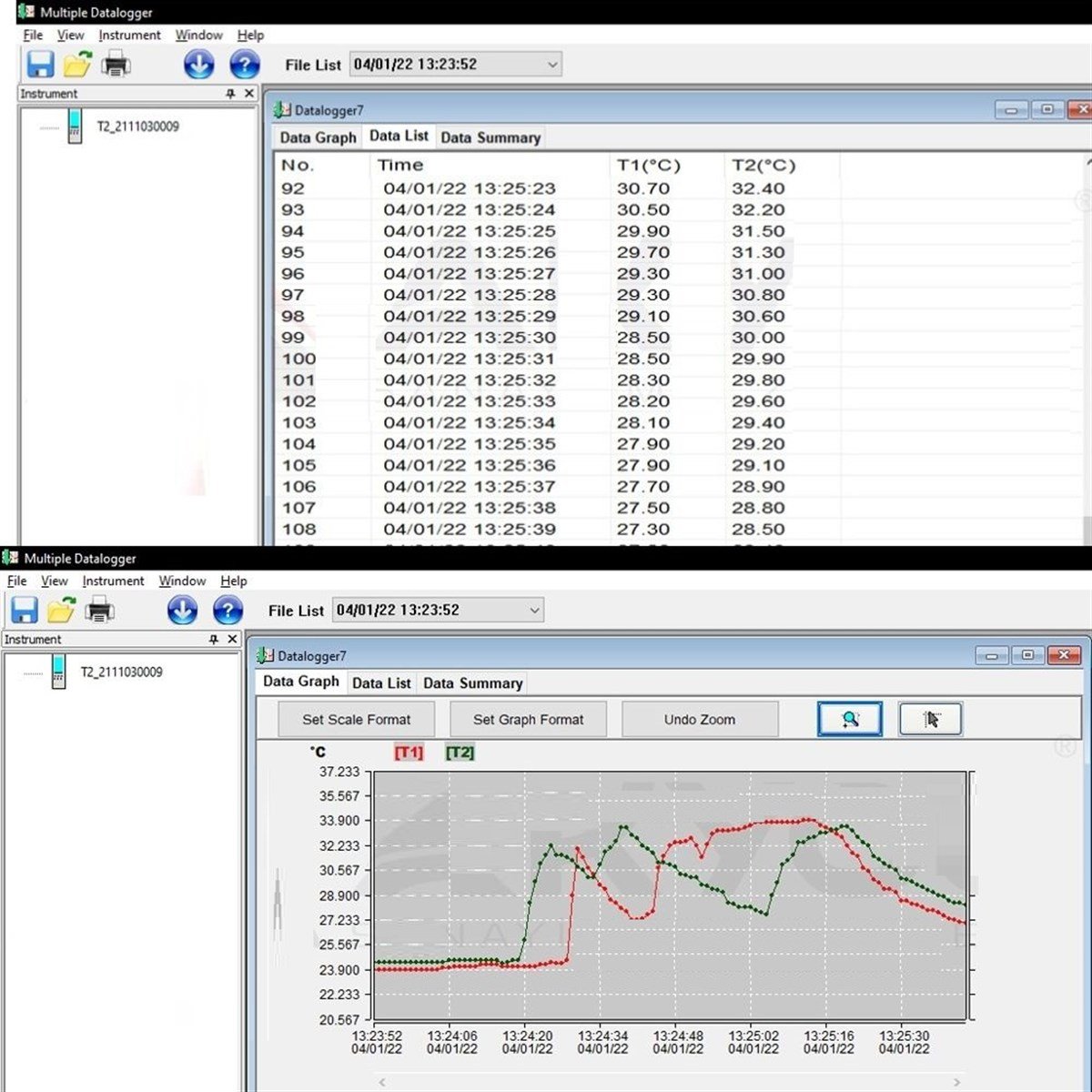1092x1092 pixels.
Task: Click the right arrow of the graph's horizontal scrollbar
Action: coord(956,1082)
